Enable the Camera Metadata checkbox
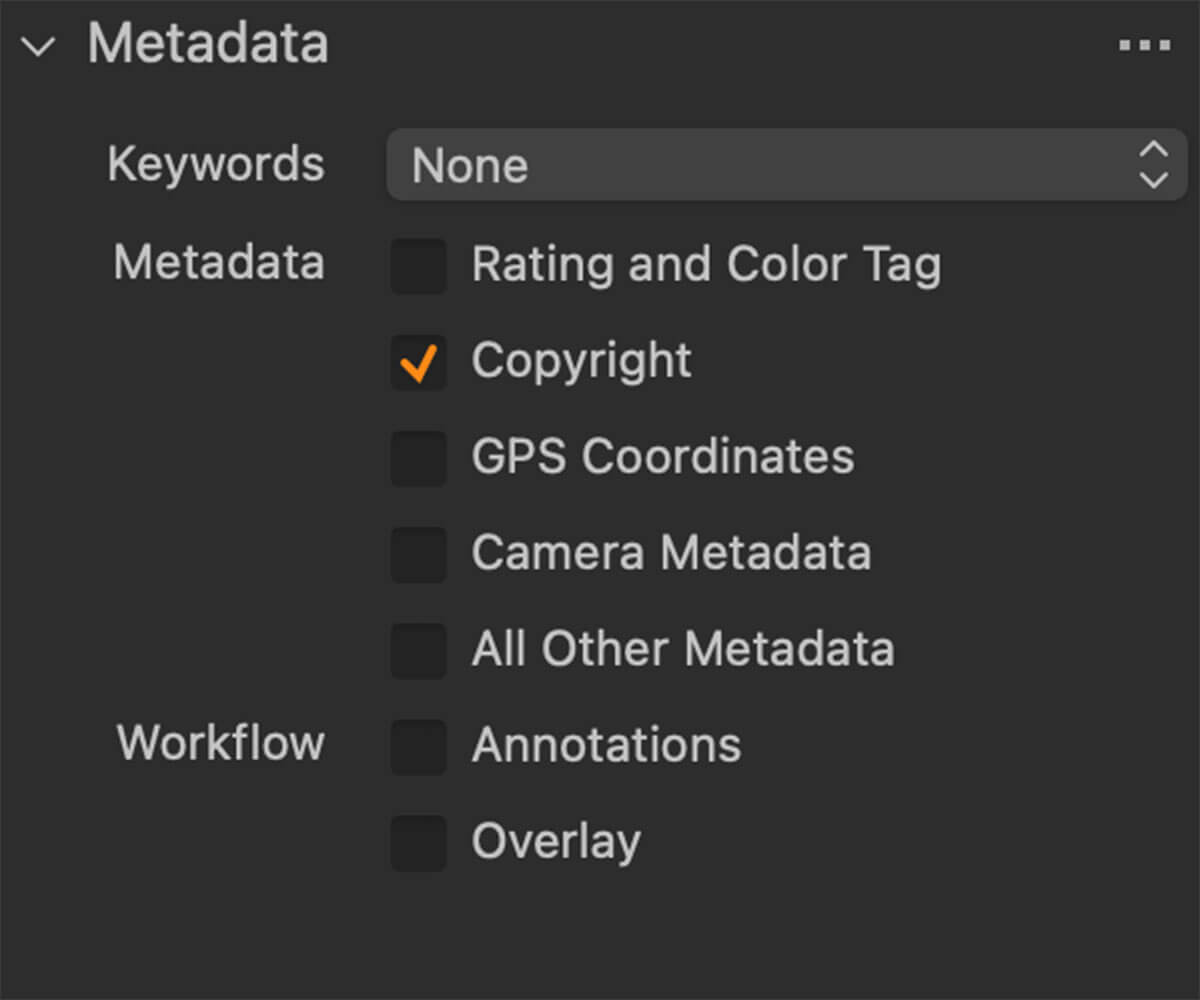 pos(418,554)
